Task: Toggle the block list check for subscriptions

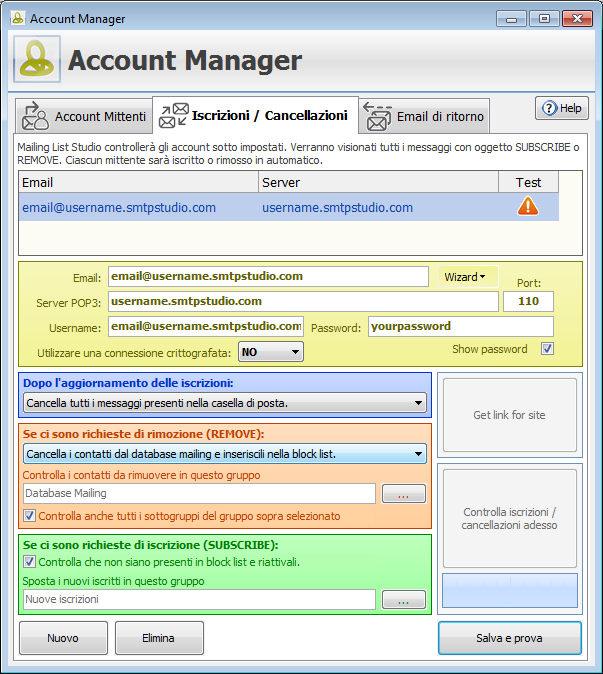Action: pos(29,562)
